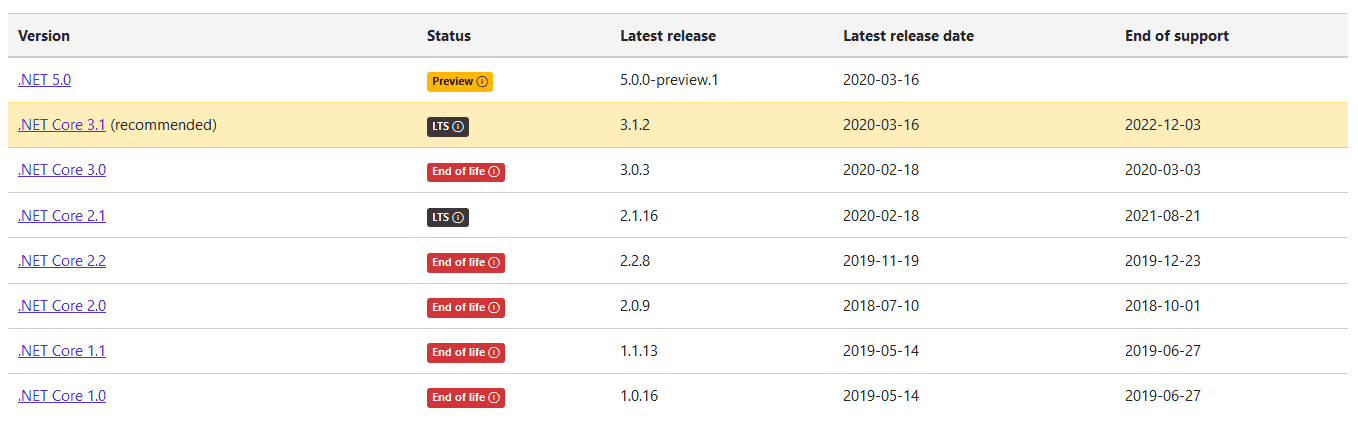Click info icon in .NET Core 3.1 LTS badge
Screen dimensions: 1358x438
[458, 127]
